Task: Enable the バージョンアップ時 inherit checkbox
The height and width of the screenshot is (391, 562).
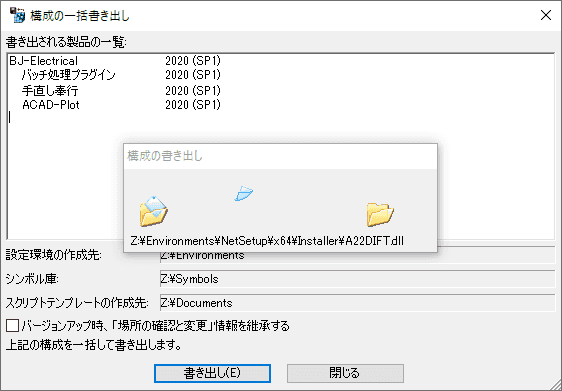Action: pyautogui.click(x=13, y=326)
